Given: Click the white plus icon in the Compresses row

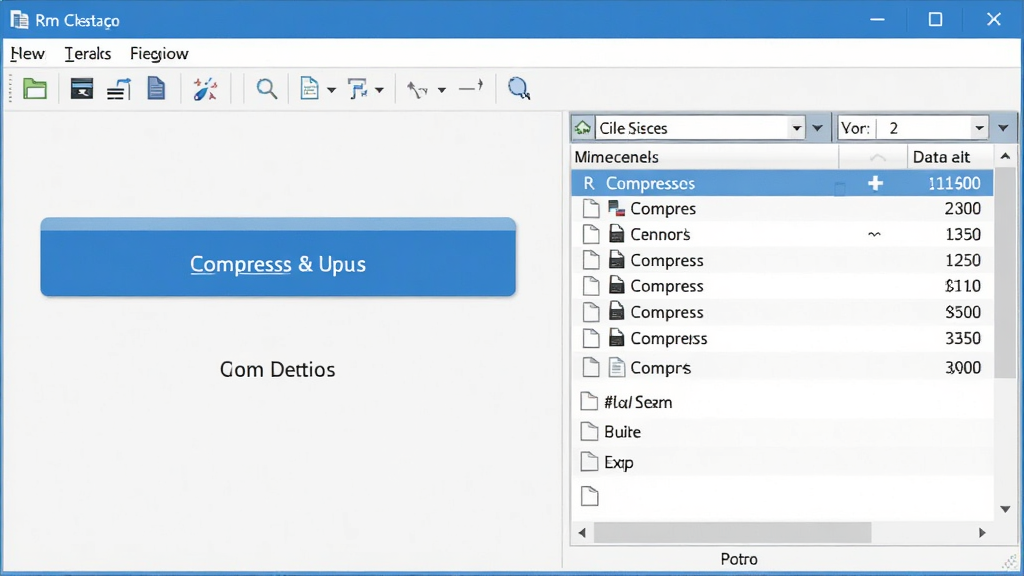Looking at the screenshot, I should (875, 184).
